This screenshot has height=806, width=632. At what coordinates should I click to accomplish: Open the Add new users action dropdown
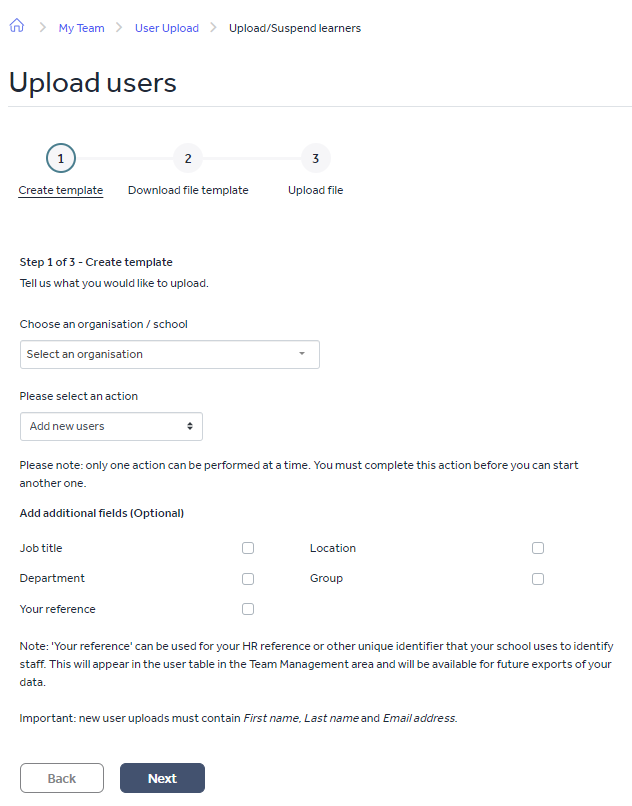pos(111,426)
